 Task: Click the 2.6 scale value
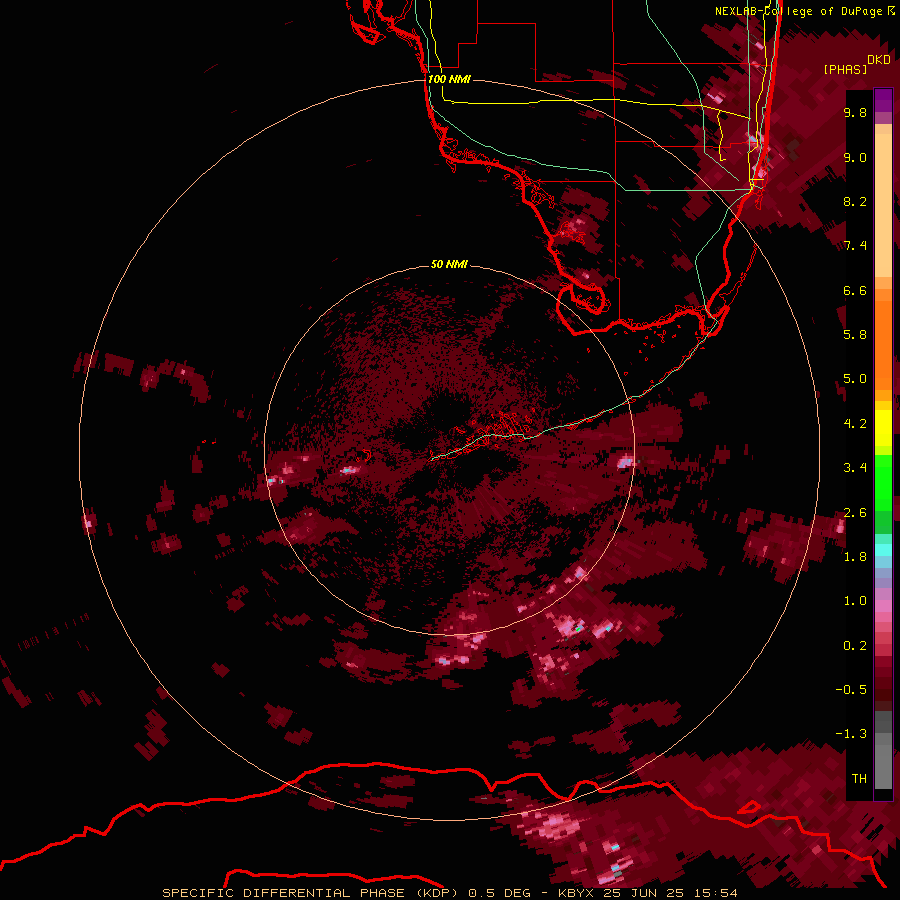(x=855, y=513)
